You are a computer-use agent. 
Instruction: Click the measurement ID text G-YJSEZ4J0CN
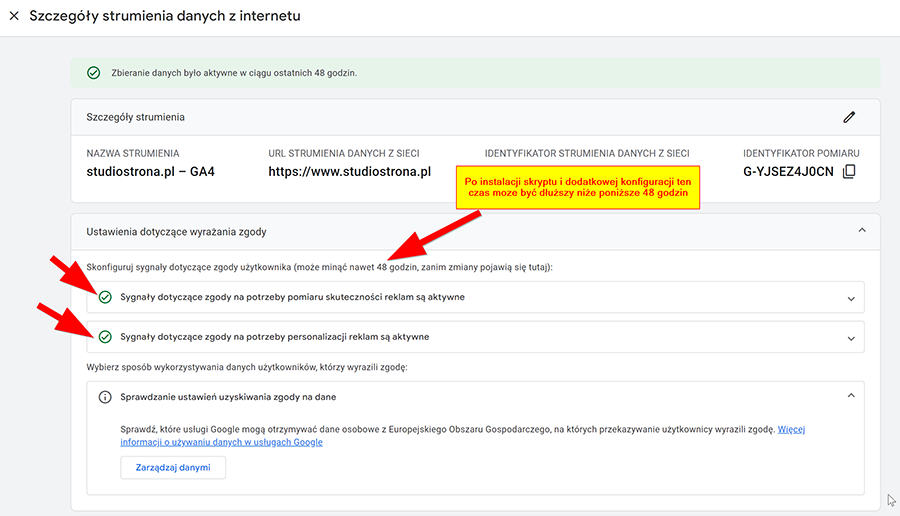pos(788,172)
